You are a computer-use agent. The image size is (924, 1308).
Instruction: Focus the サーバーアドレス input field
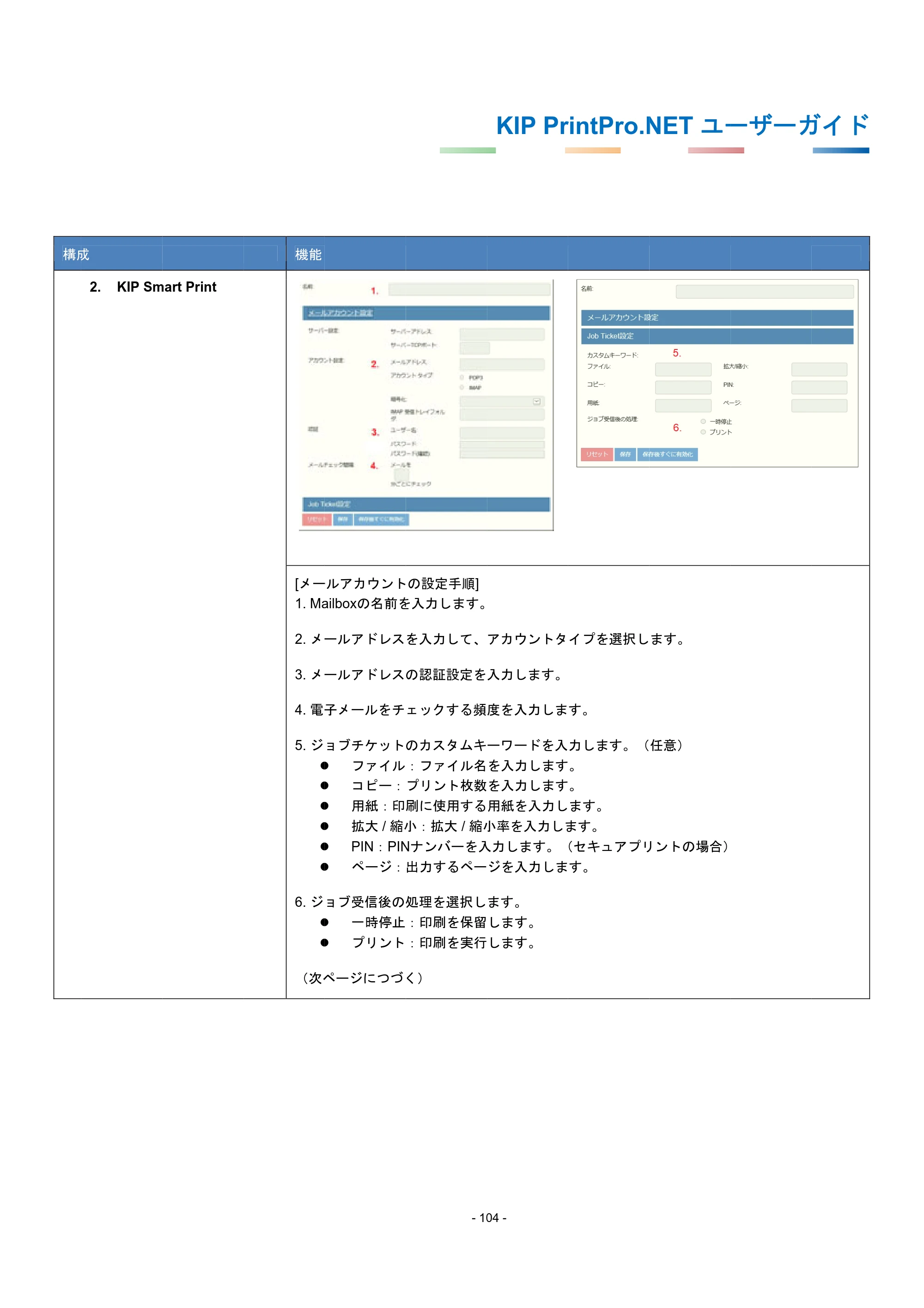pyautogui.click(x=502, y=334)
